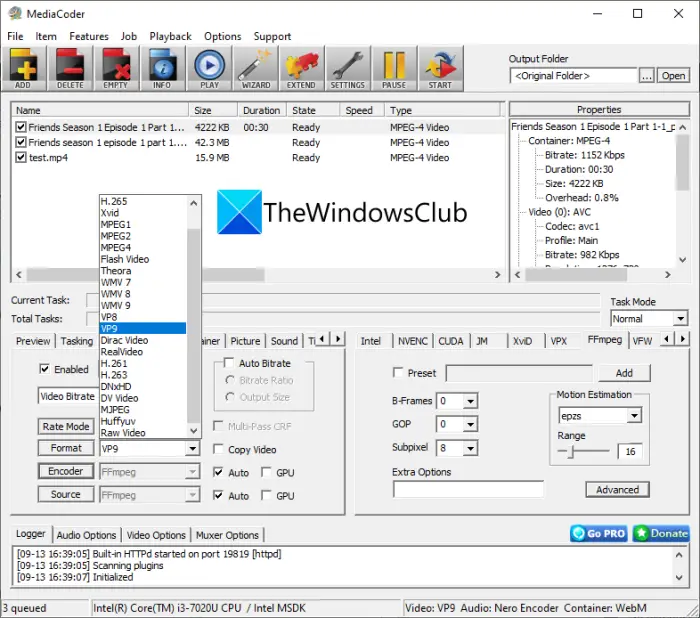The height and width of the screenshot is (618, 700).
Task: Open the INFO toolbar icon
Action: click(162, 68)
